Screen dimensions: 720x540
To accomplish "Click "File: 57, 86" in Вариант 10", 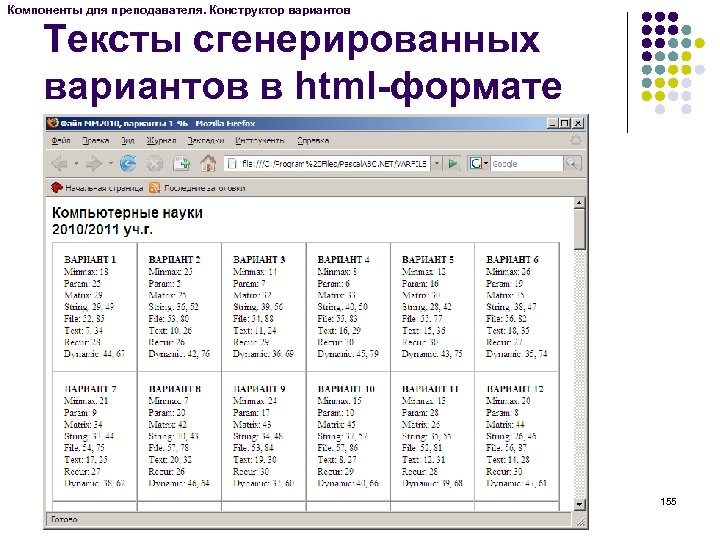I will tap(338, 448).
